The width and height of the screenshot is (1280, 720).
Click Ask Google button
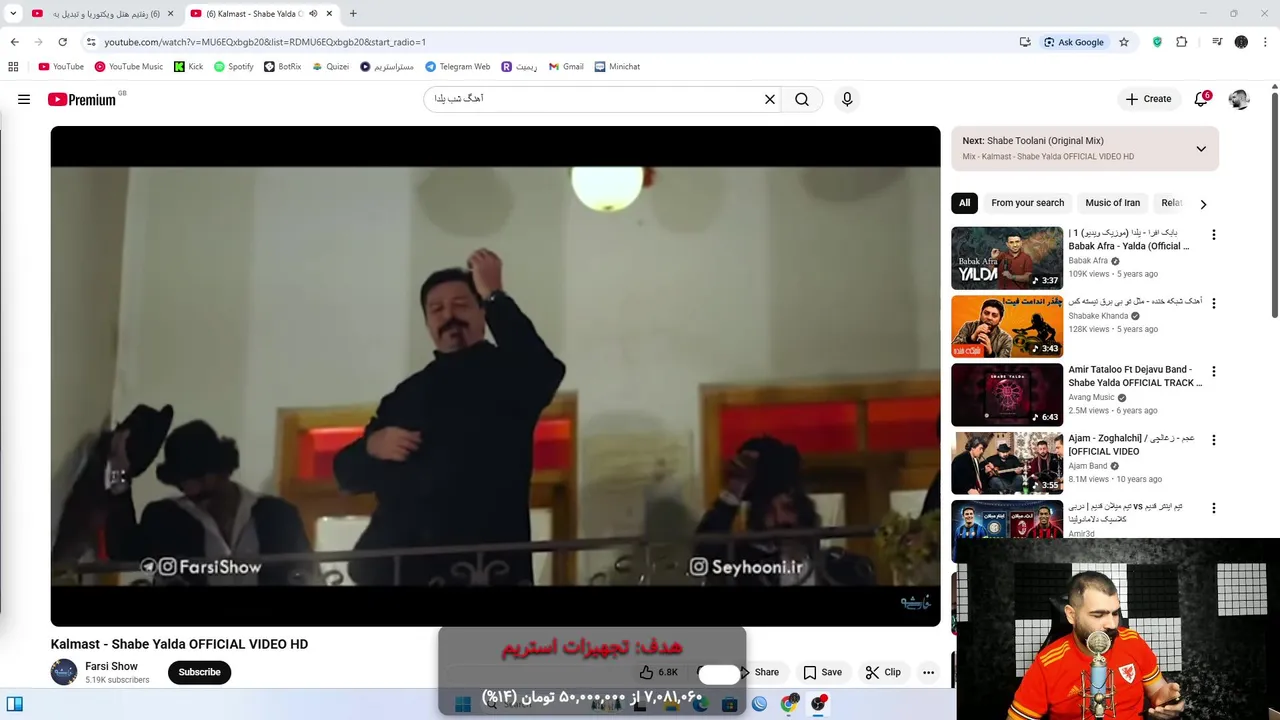click(x=1074, y=42)
